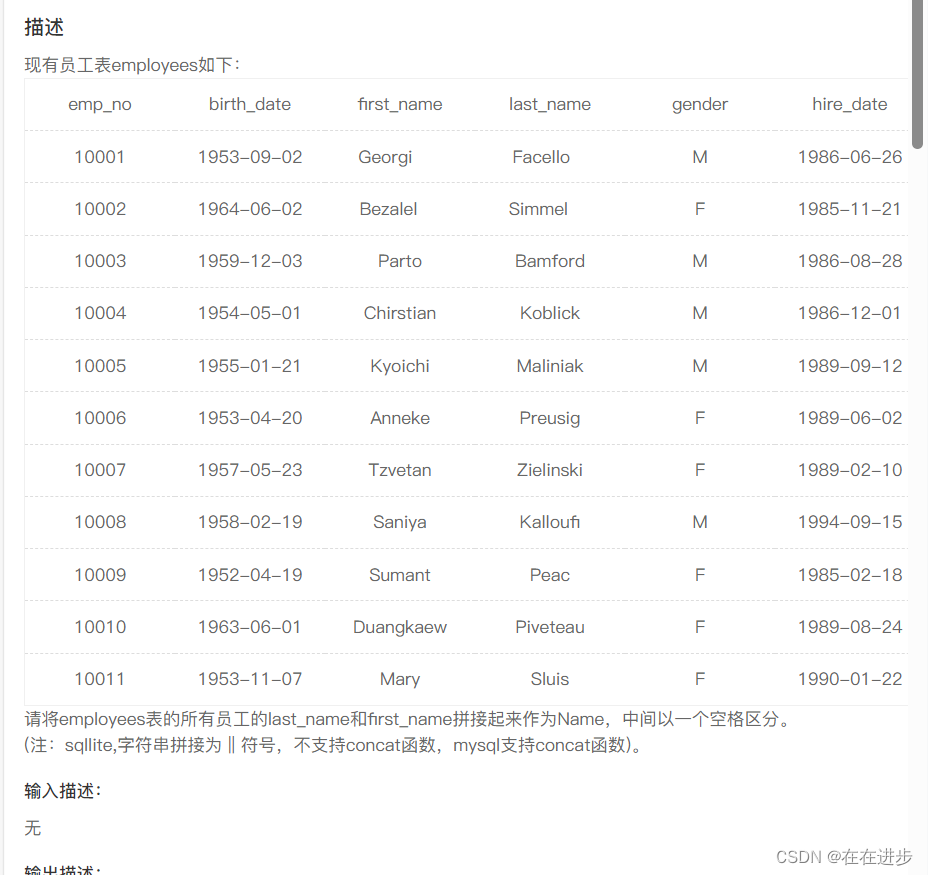Click the last_name column header
This screenshot has width=928, height=875.
549,104
